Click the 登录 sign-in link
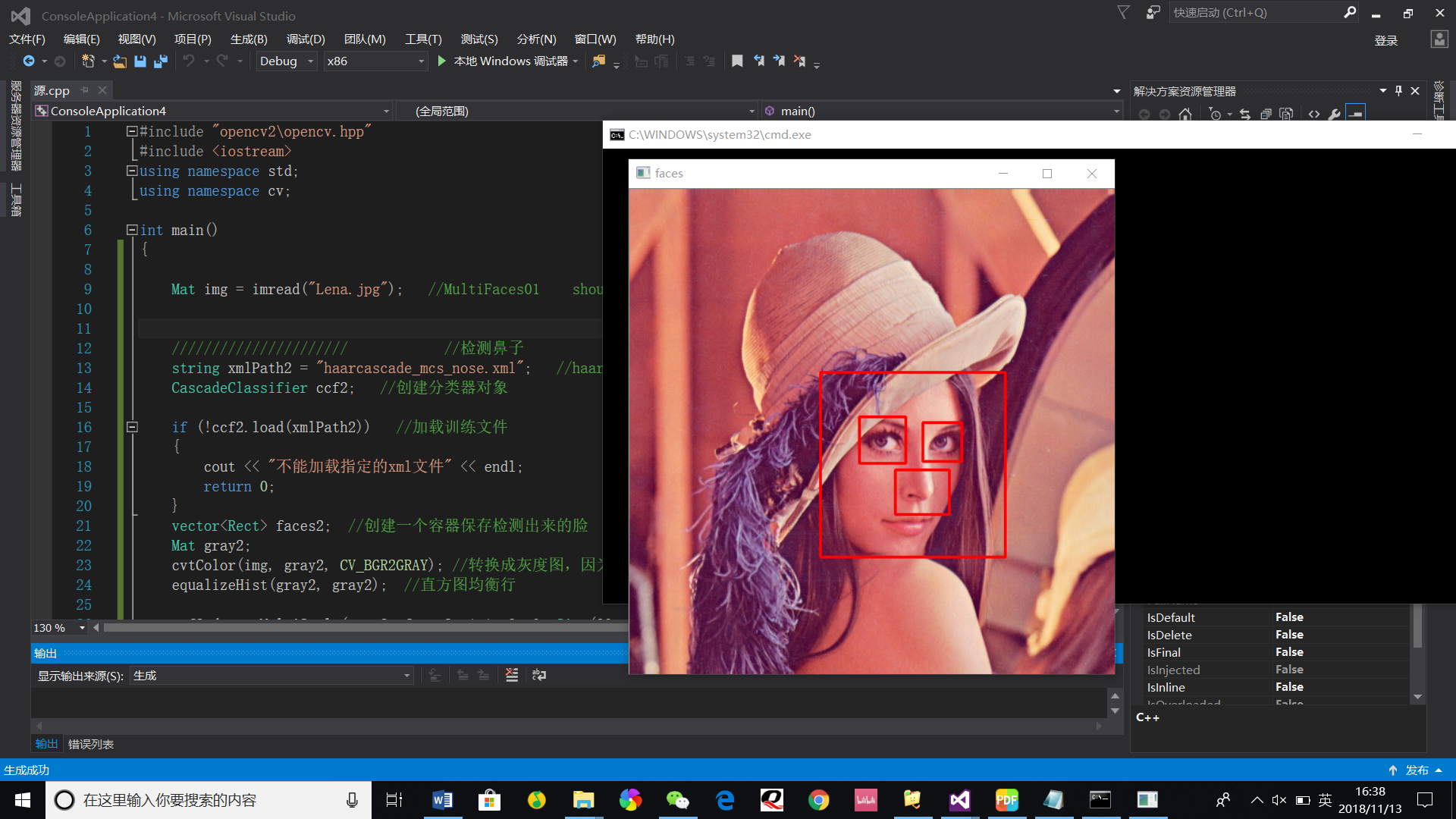1456x819 pixels. 1385,40
